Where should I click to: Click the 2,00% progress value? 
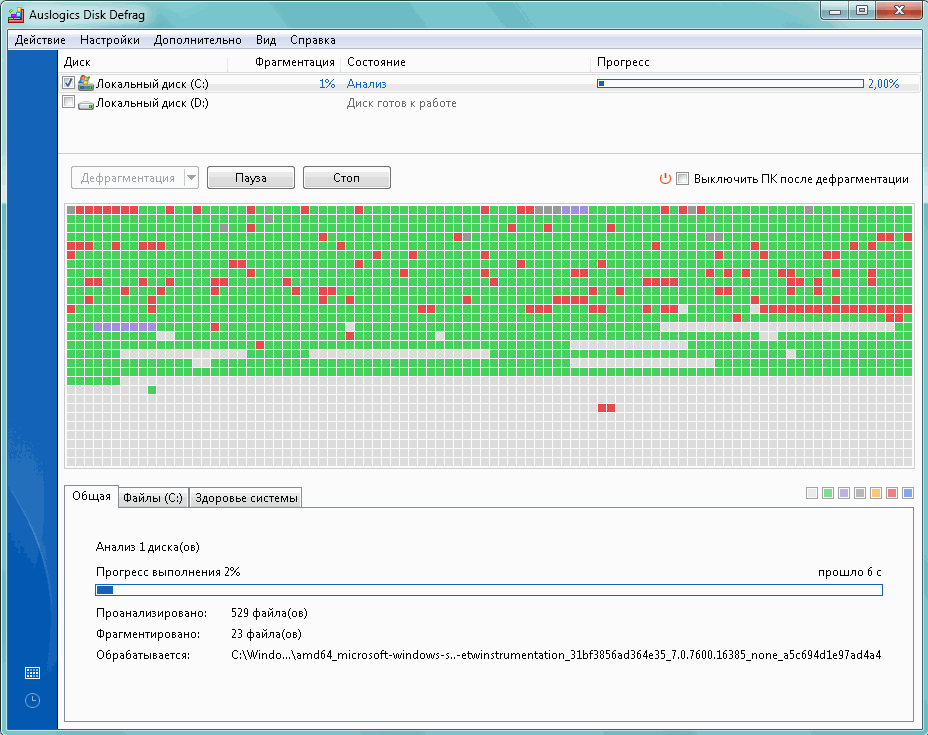pyautogui.click(x=884, y=83)
